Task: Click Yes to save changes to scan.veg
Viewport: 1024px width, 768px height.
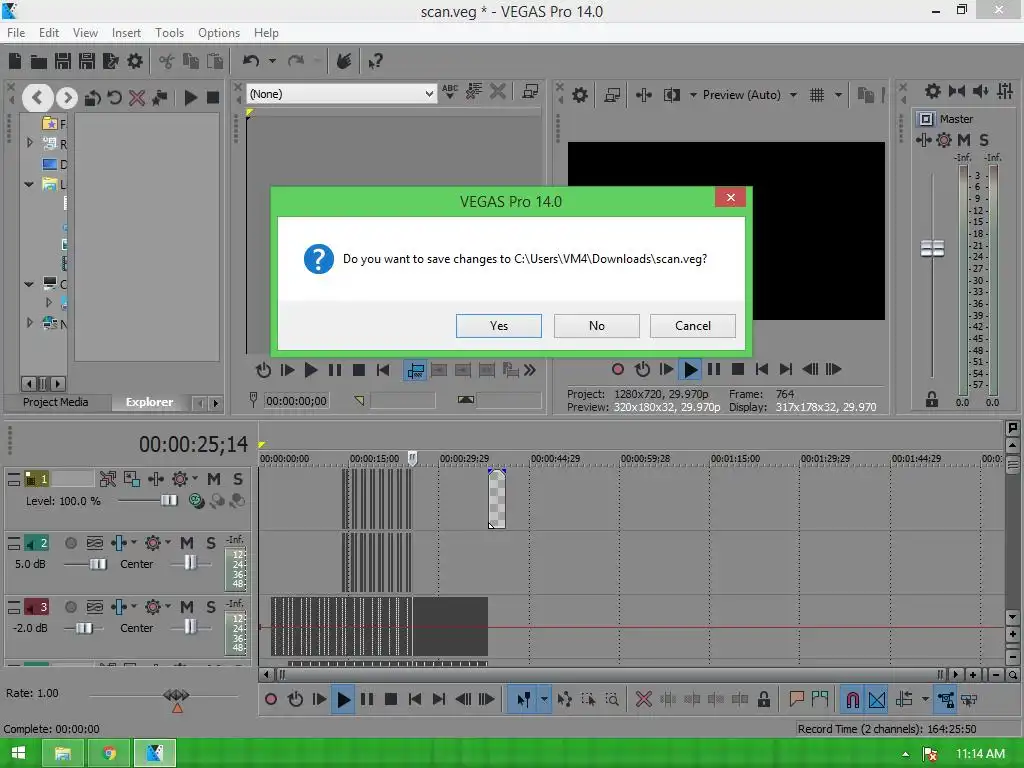Action: (x=498, y=326)
